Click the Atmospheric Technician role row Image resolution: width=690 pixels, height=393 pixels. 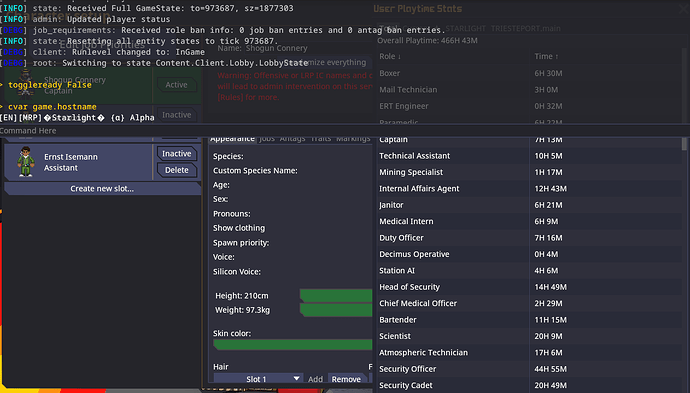[530, 353]
